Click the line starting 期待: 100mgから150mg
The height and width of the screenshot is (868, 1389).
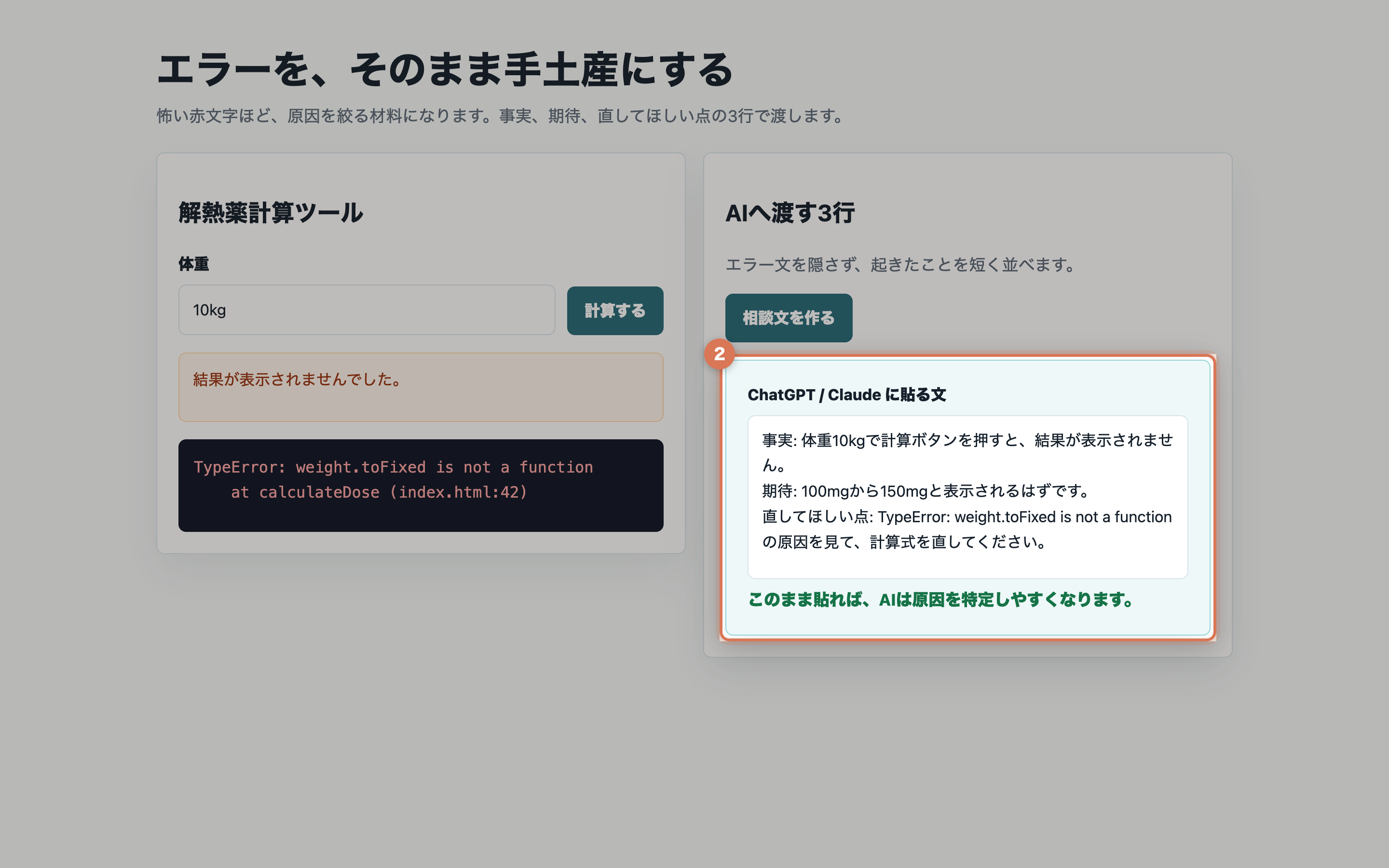coord(926,491)
